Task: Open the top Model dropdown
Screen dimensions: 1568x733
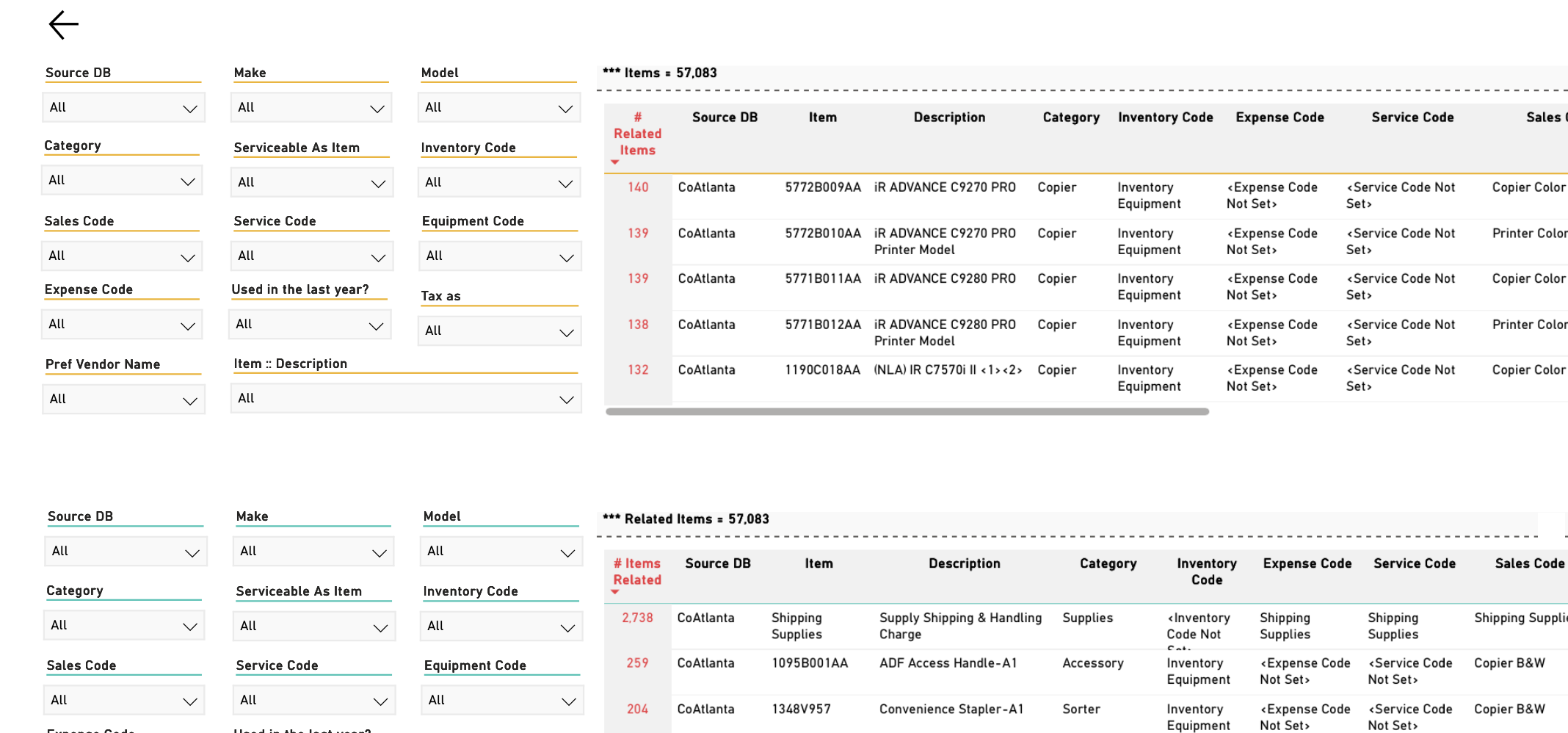Action: click(x=499, y=108)
